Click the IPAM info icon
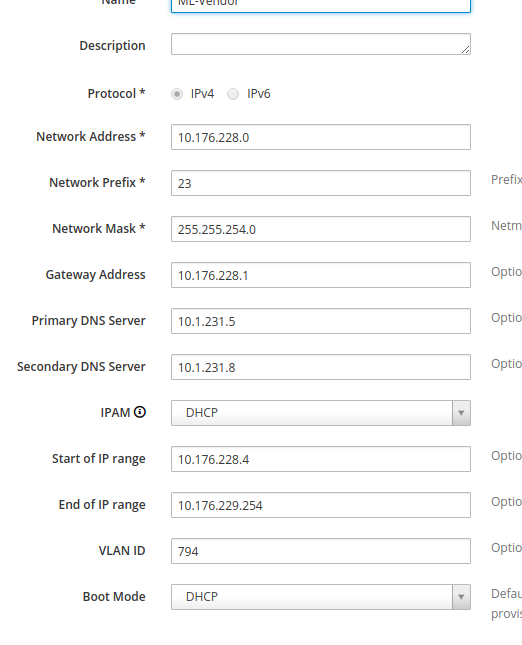522x645 pixels. (140, 412)
